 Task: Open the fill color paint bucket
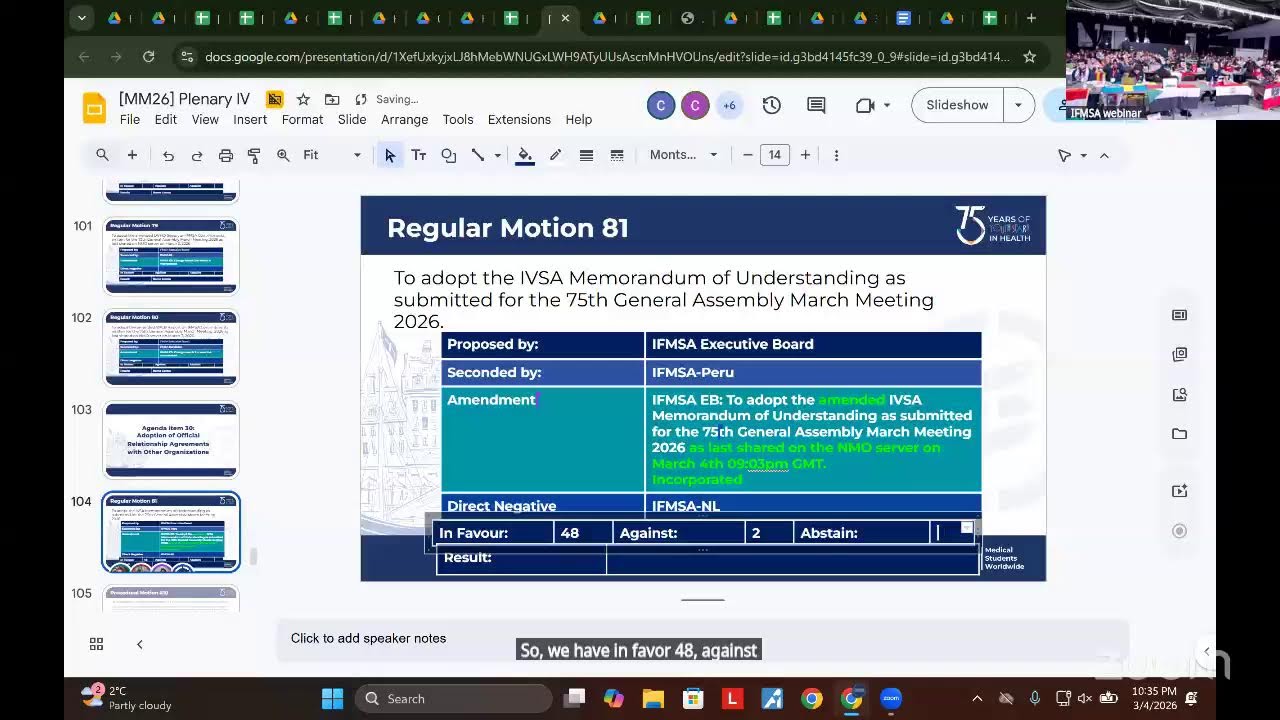(x=525, y=155)
